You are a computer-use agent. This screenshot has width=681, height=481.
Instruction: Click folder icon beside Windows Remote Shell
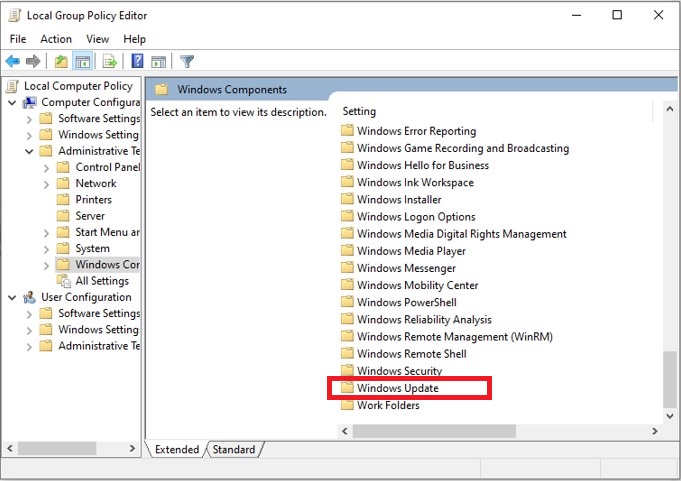(x=347, y=353)
